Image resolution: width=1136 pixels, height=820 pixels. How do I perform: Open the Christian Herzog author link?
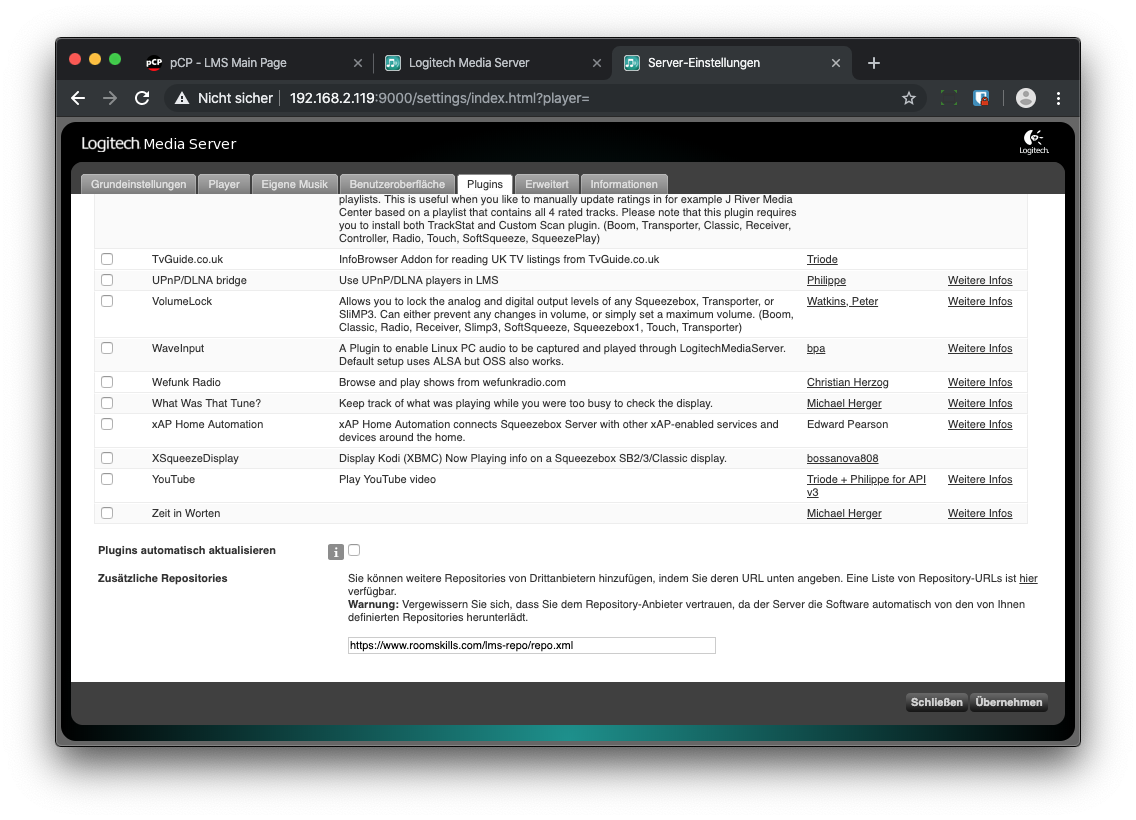pyautogui.click(x=848, y=382)
